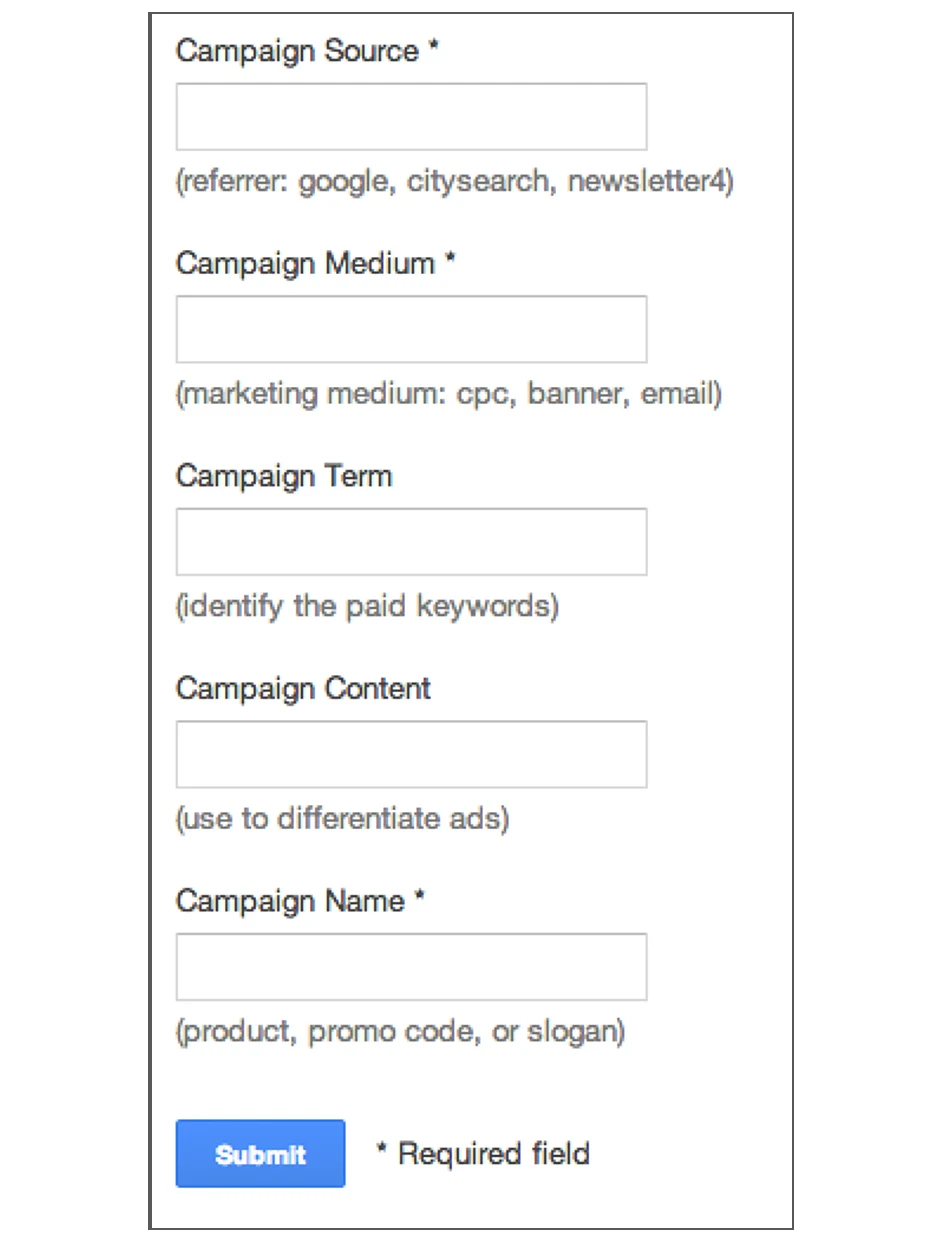Click the "Required field" note beside Submit
This screenshot has width=944, height=1242.
pyautogui.click(x=483, y=1154)
